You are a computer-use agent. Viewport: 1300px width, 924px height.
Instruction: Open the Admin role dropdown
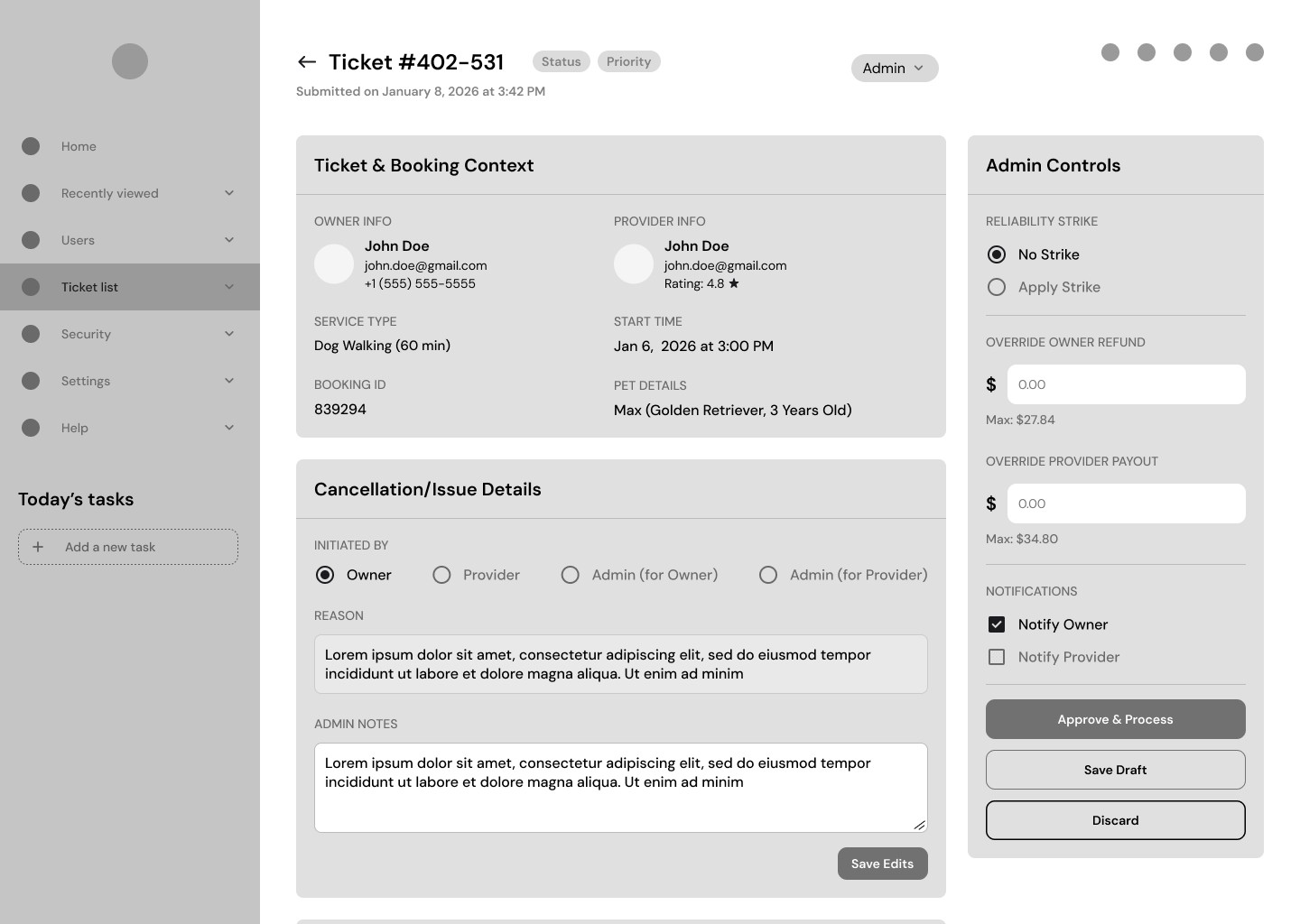[x=894, y=69]
